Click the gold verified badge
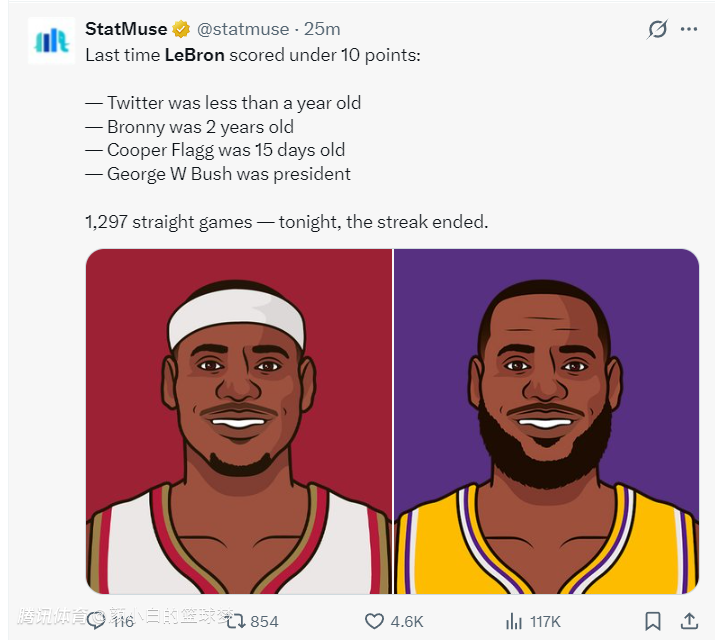The image size is (715, 640). tap(182, 29)
